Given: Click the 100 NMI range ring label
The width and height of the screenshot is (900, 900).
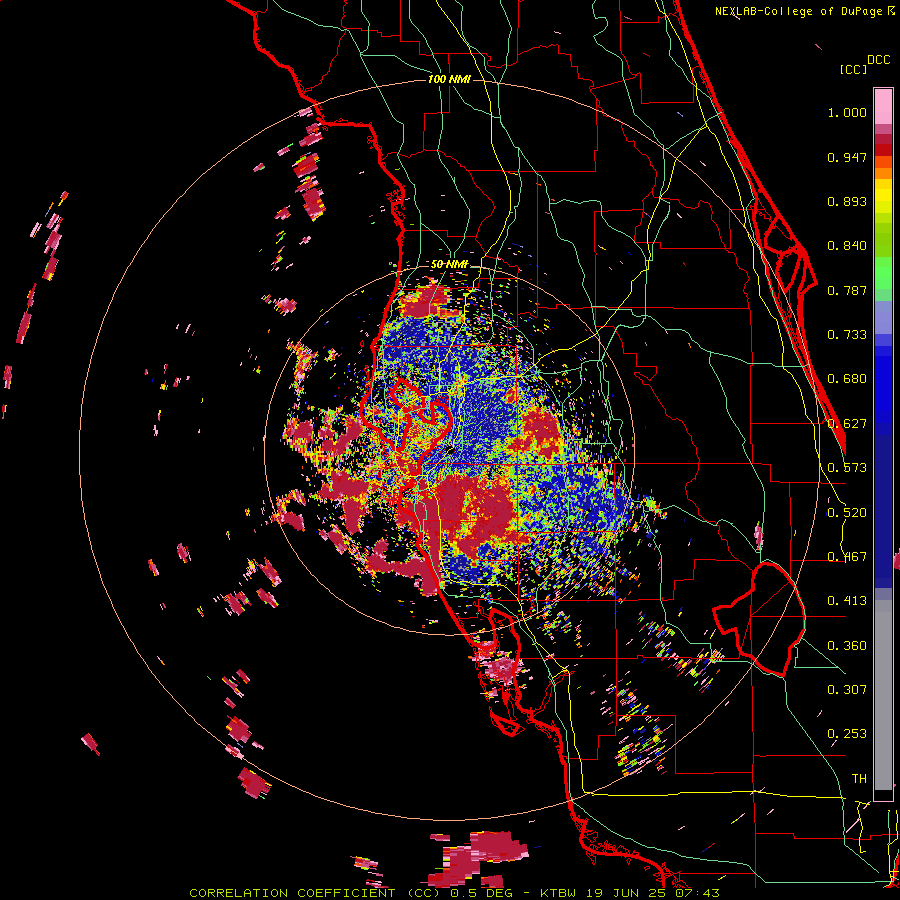Looking at the screenshot, I should [x=449, y=79].
